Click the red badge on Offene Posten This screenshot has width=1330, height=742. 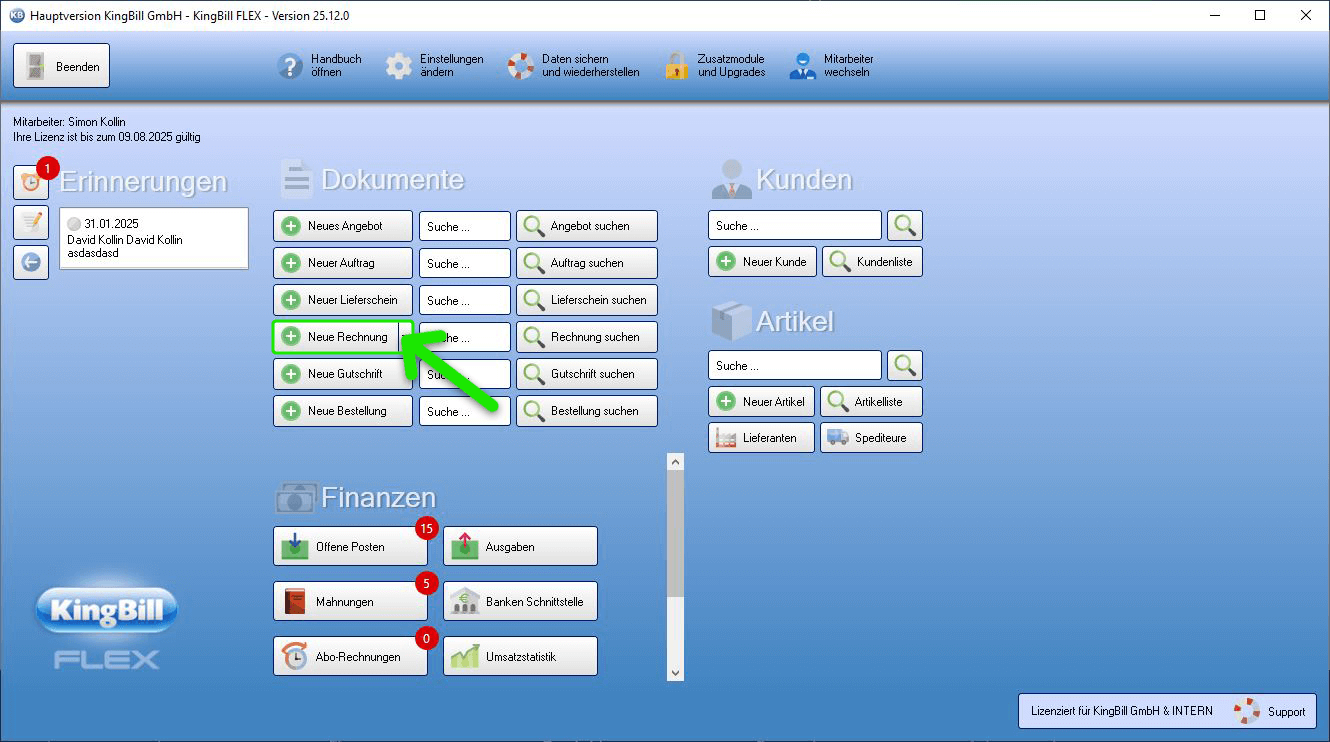[427, 527]
